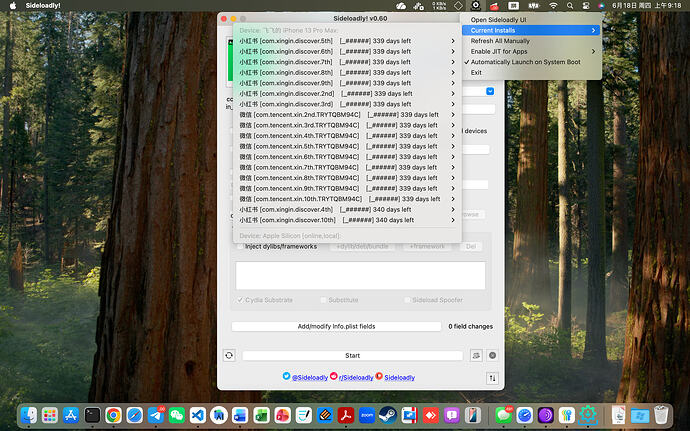
Task: Open Google Chrome from the dock
Action: pyautogui.click(x=113, y=415)
